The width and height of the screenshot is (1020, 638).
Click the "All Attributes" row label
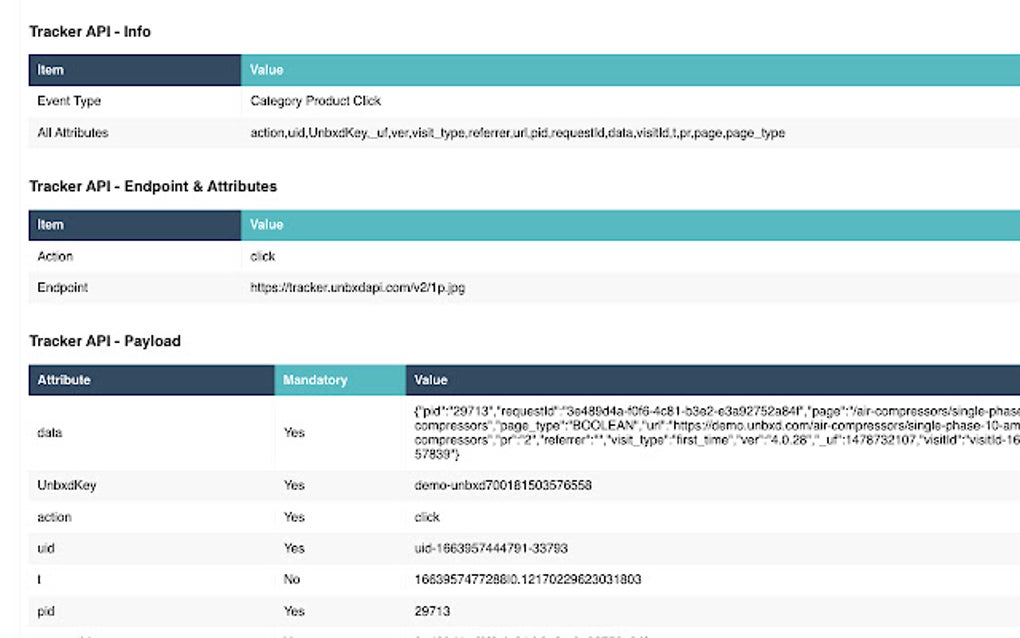click(73, 132)
